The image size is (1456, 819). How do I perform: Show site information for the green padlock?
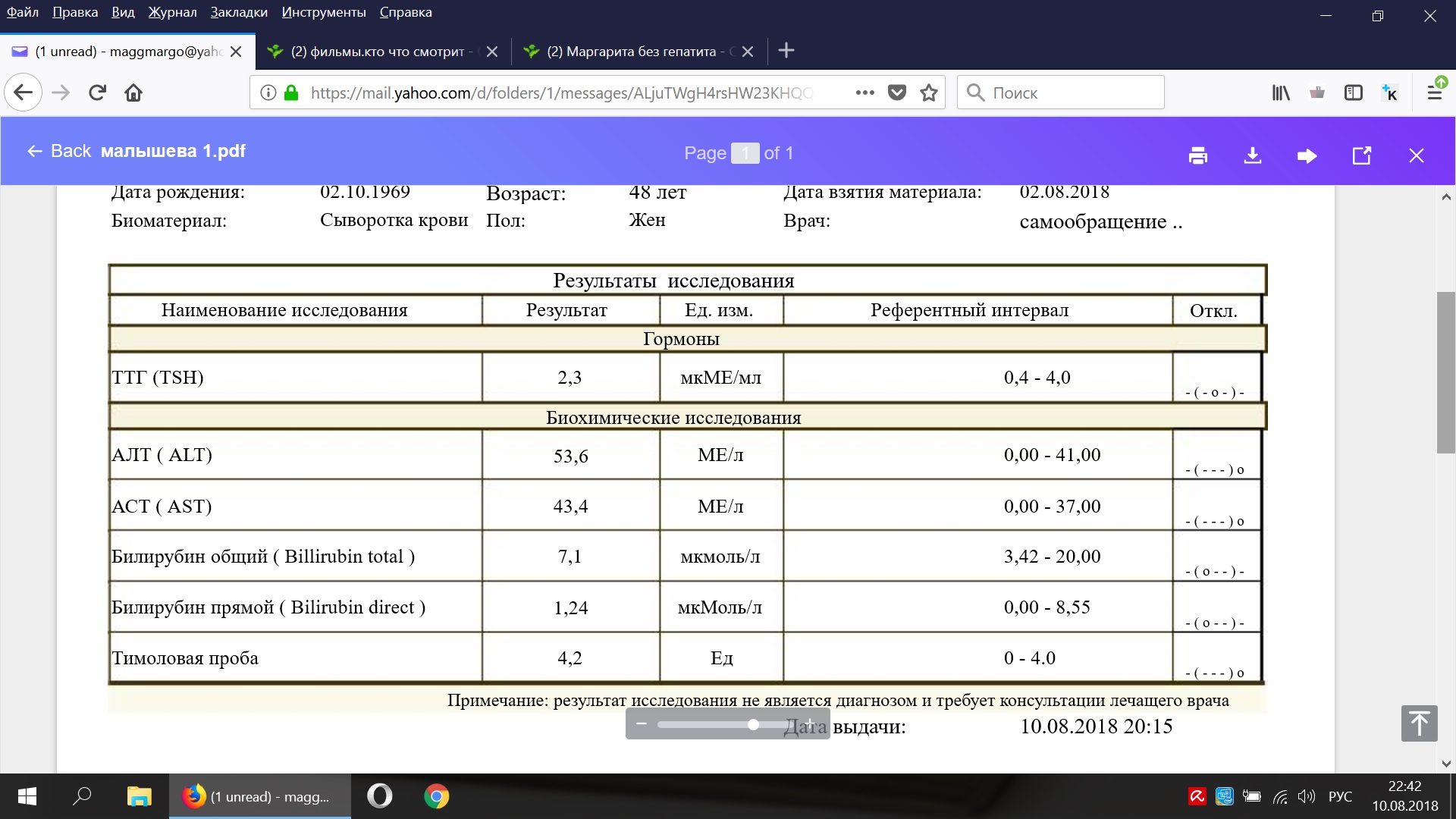(291, 93)
